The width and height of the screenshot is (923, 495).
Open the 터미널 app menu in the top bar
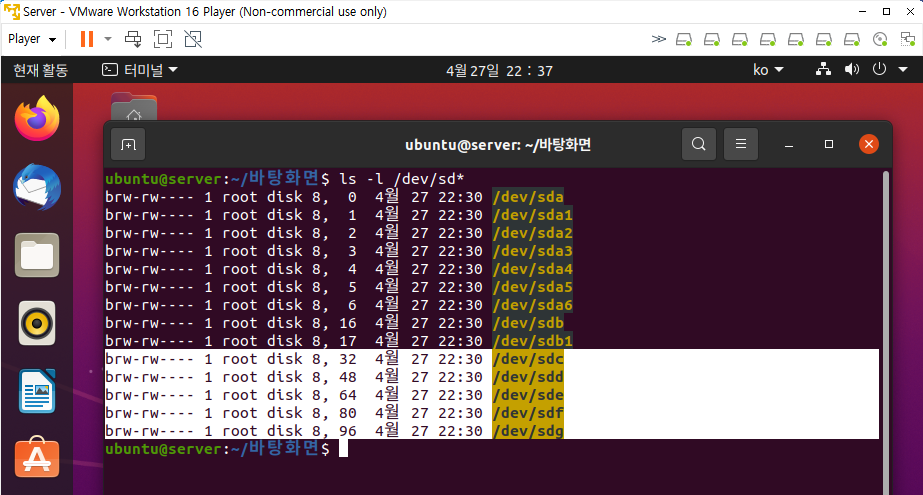click(x=140, y=70)
